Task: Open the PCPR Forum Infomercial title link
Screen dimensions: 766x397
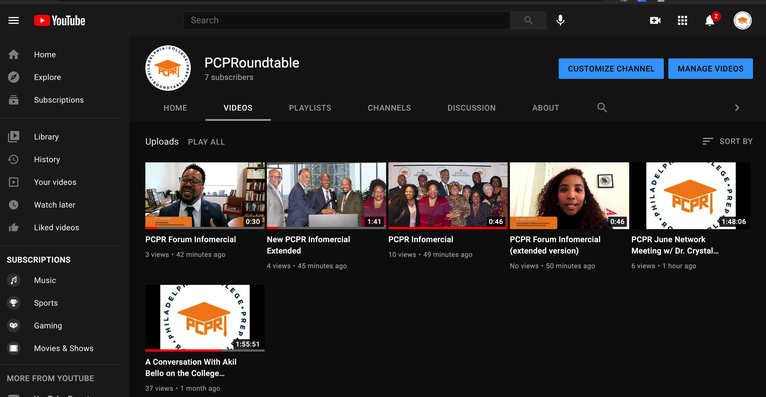Action: [x=191, y=239]
